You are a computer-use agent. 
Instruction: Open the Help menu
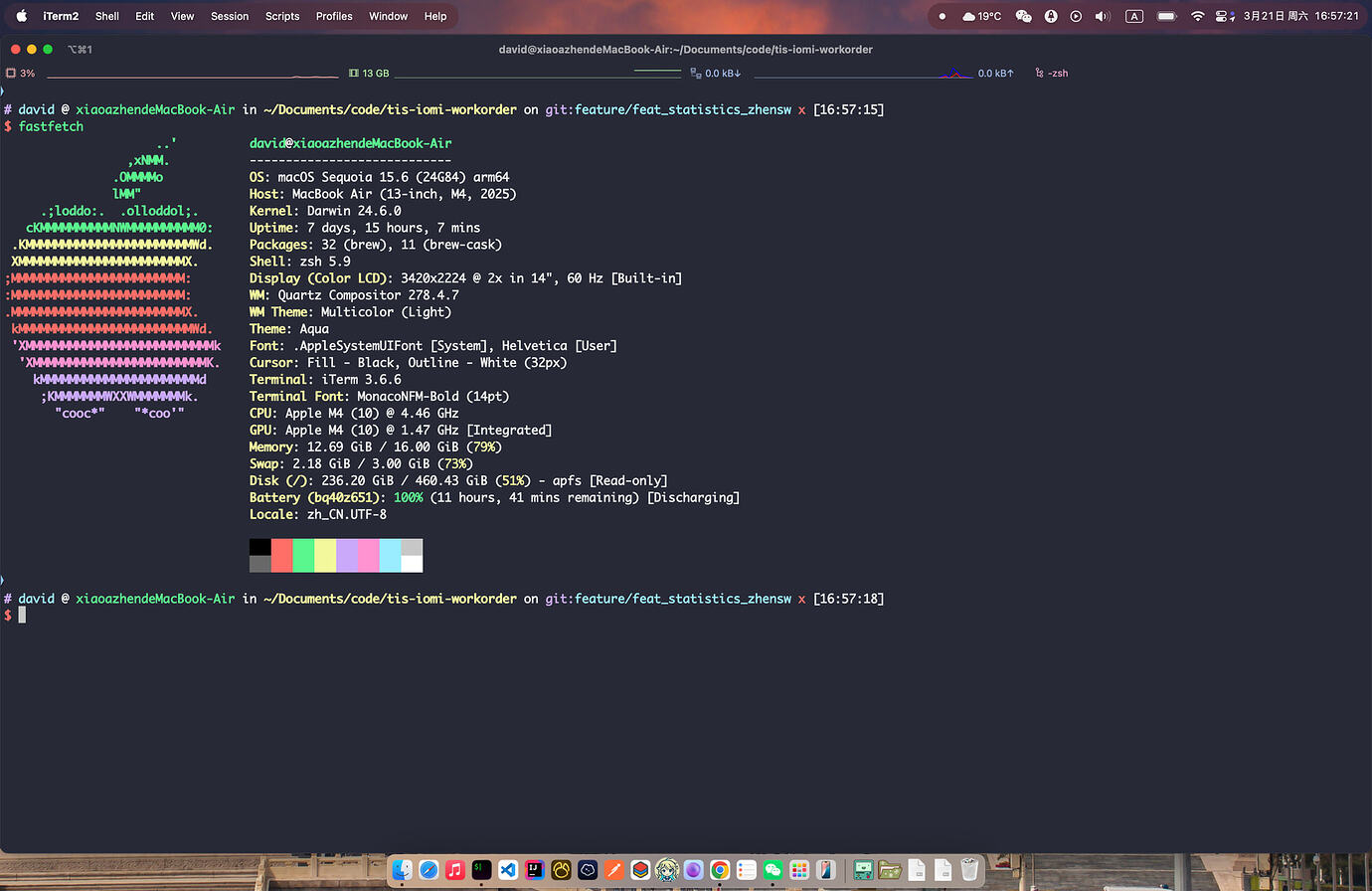tap(435, 16)
